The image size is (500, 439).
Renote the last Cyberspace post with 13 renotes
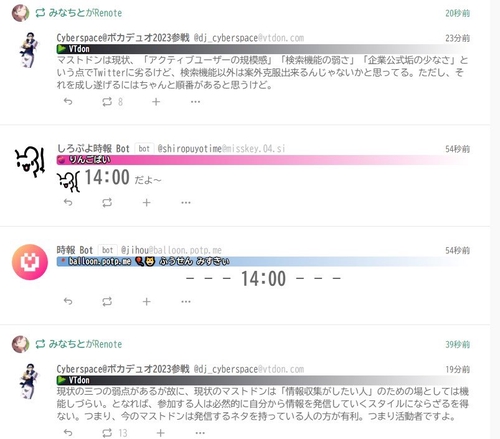[x=107, y=433]
